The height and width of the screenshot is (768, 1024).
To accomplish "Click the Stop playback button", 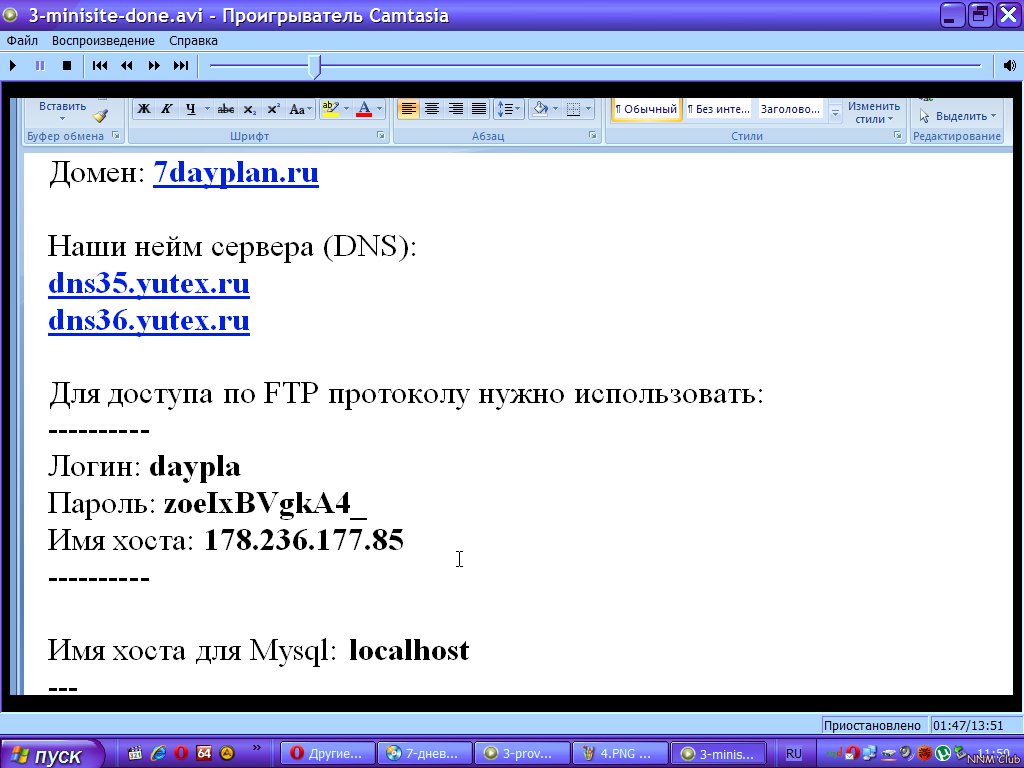I will [x=67, y=66].
